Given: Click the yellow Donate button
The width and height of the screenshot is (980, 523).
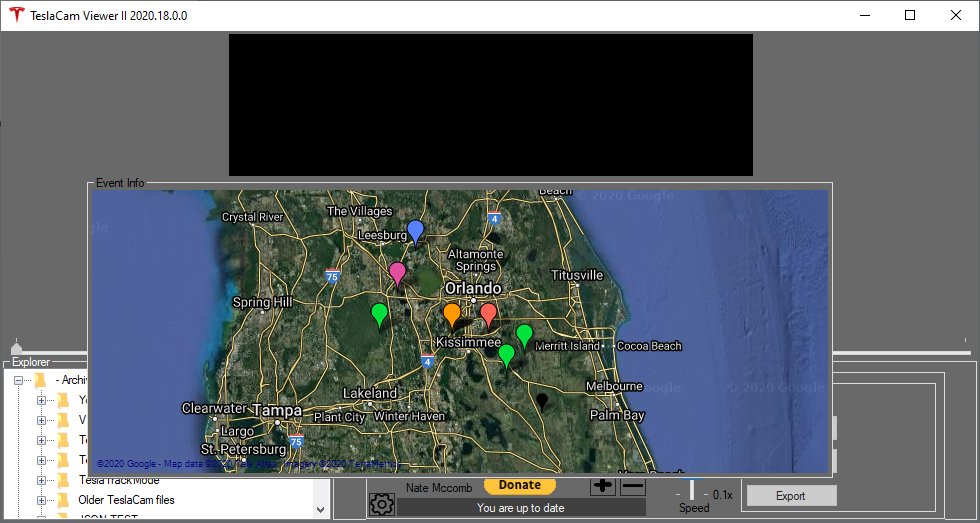Looking at the screenshot, I should pos(519,485).
